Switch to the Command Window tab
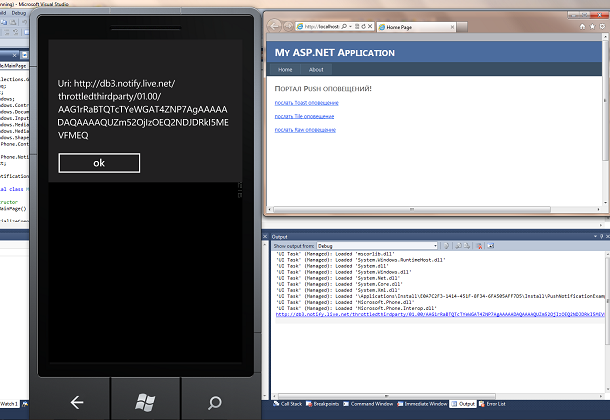 368,404
